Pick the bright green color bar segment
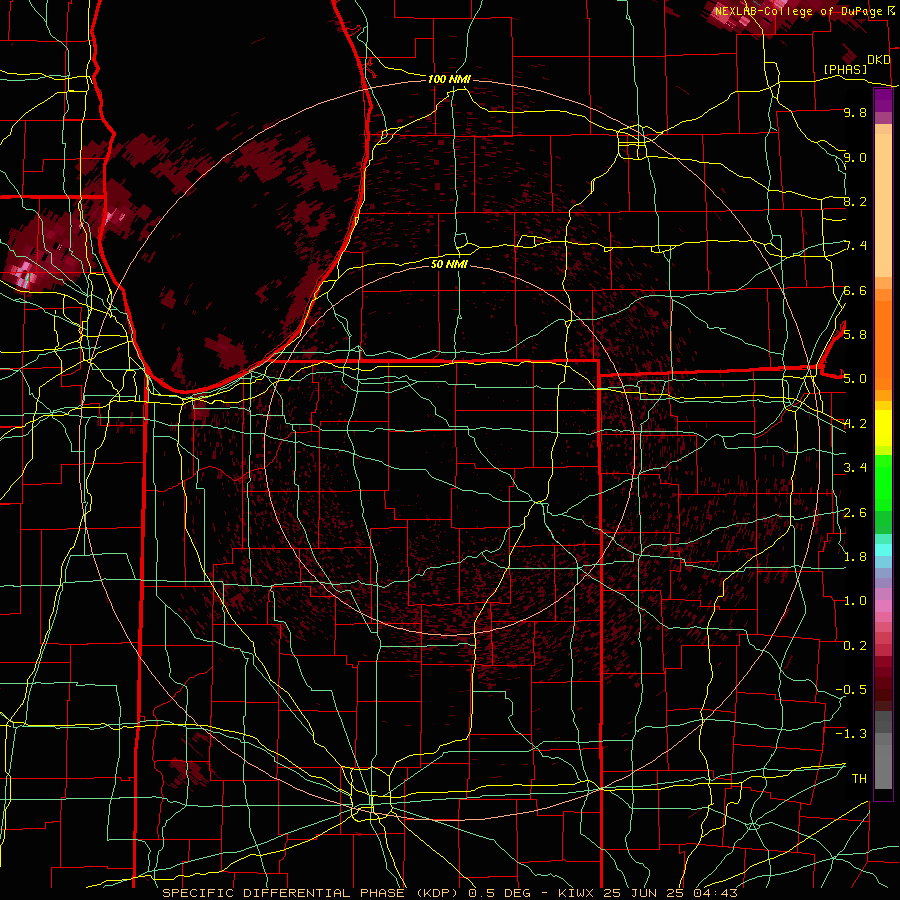 coord(883,484)
